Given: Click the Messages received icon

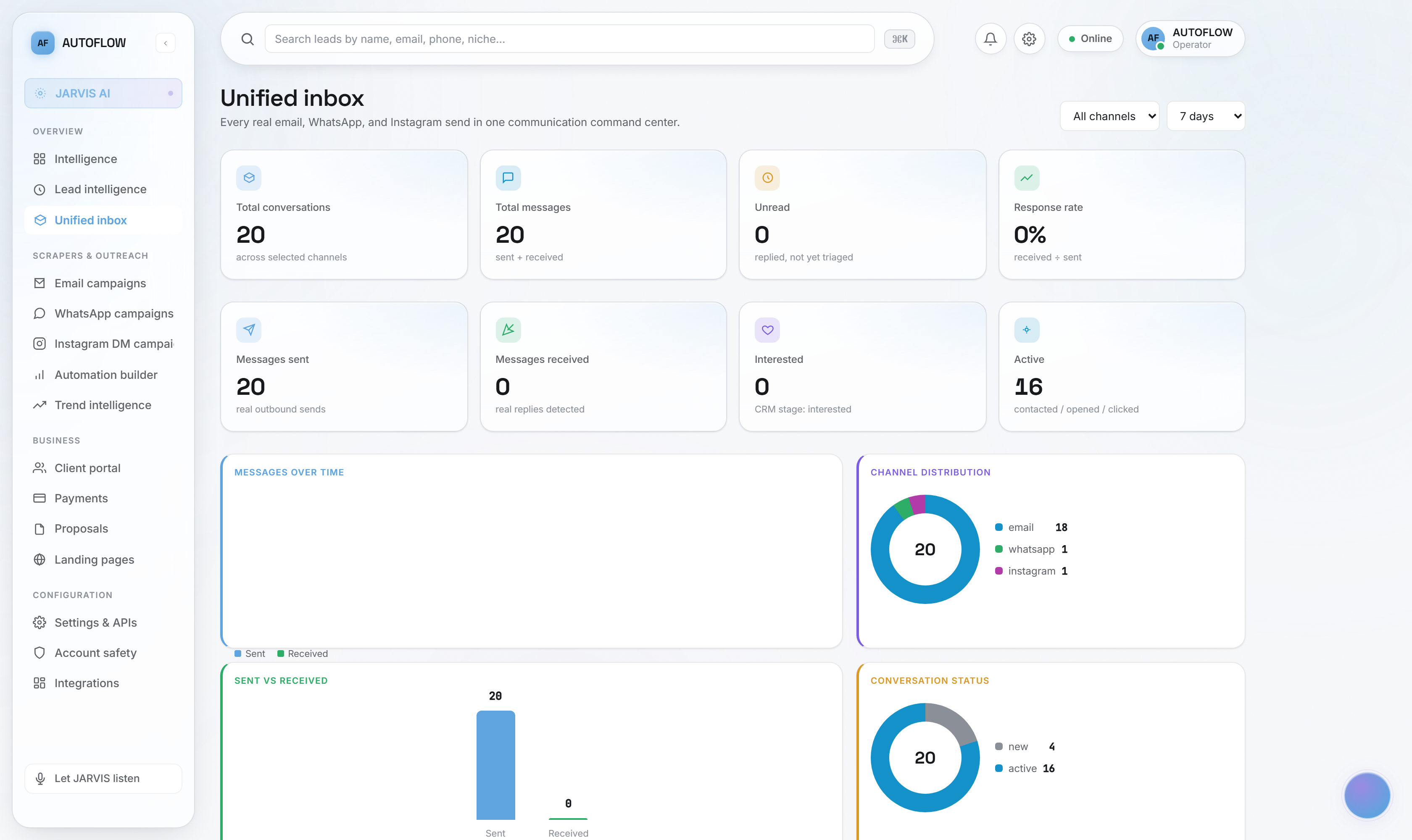Looking at the screenshot, I should pyautogui.click(x=508, y=330).
